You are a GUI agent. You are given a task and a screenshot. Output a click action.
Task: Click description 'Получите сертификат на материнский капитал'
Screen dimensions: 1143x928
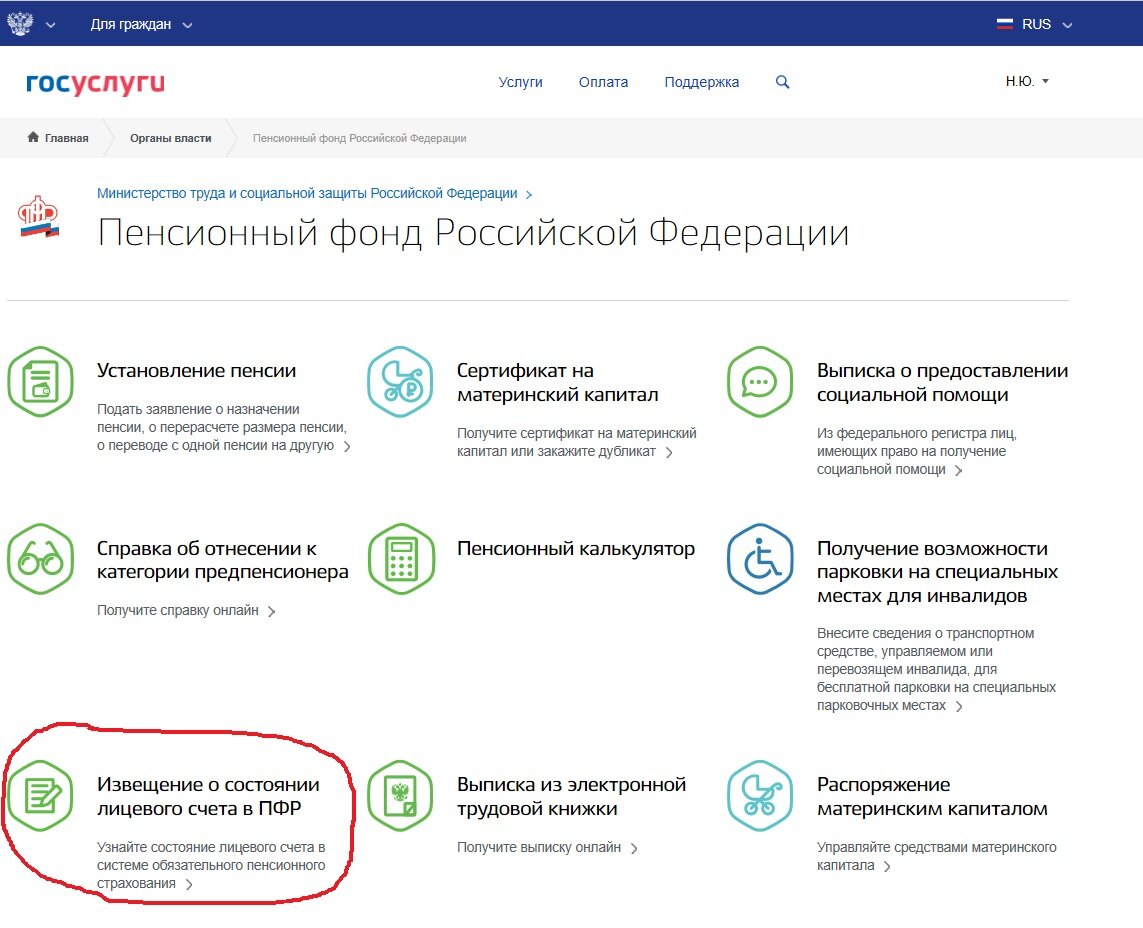tap(576, 442)
